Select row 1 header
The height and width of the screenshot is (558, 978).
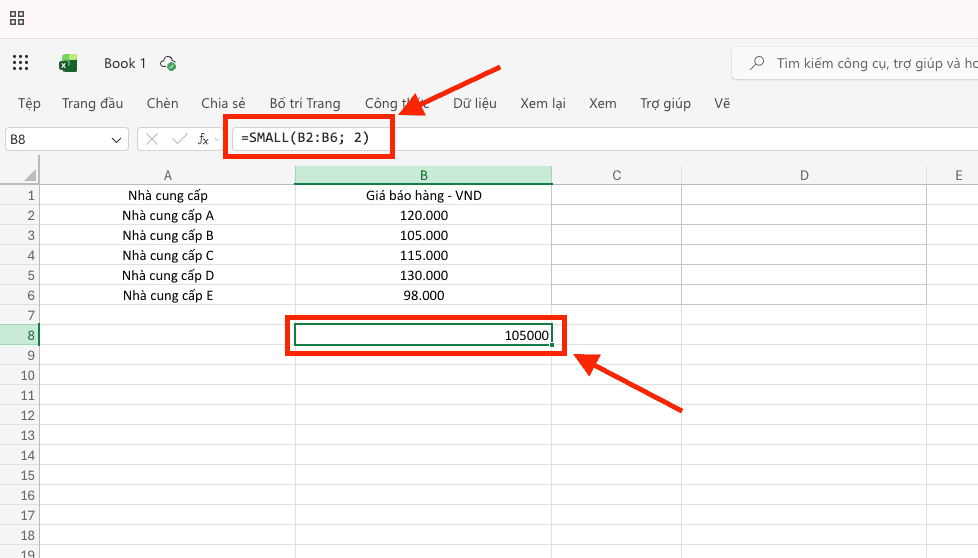[x=20, y=195]
